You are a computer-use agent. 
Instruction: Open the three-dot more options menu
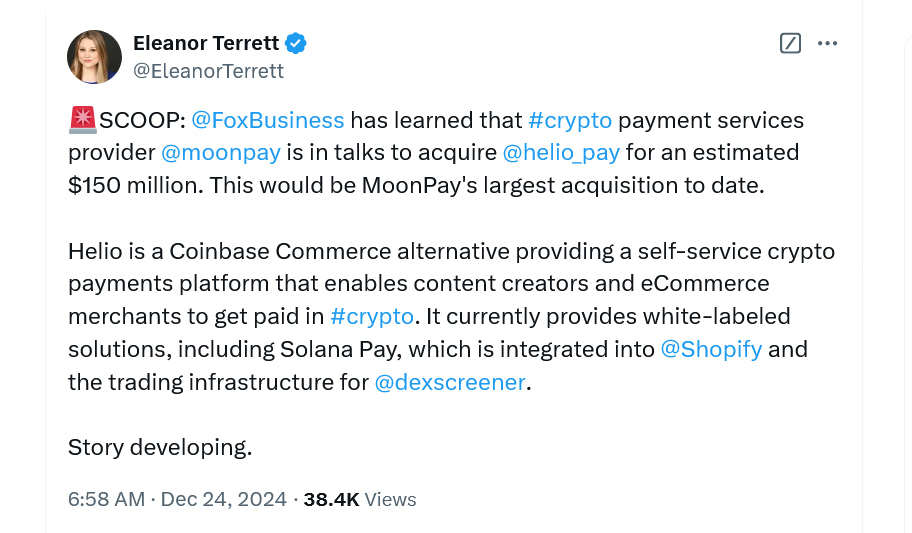827,43
